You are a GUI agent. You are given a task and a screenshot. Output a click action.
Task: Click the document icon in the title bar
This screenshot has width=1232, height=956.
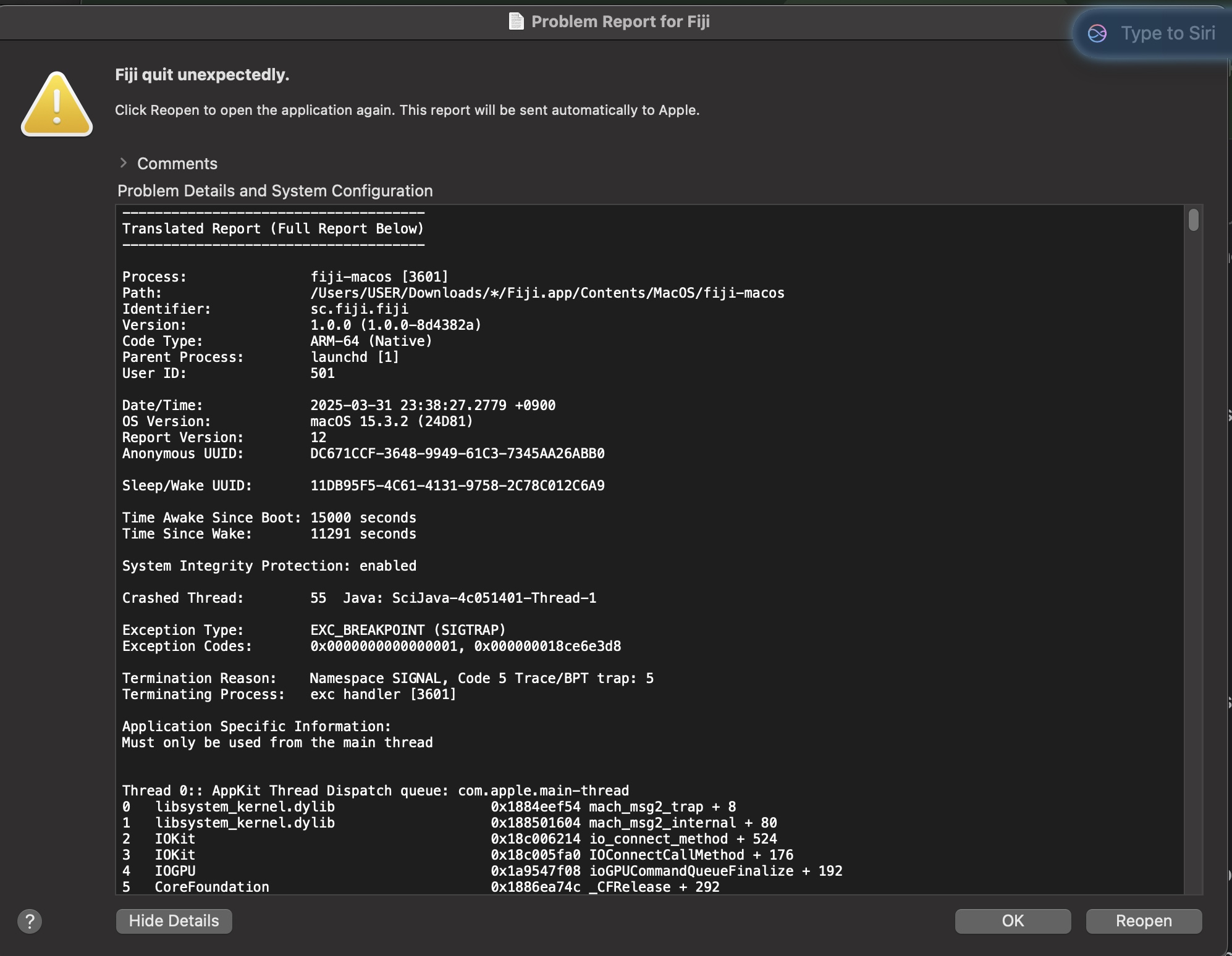[517, 21]
